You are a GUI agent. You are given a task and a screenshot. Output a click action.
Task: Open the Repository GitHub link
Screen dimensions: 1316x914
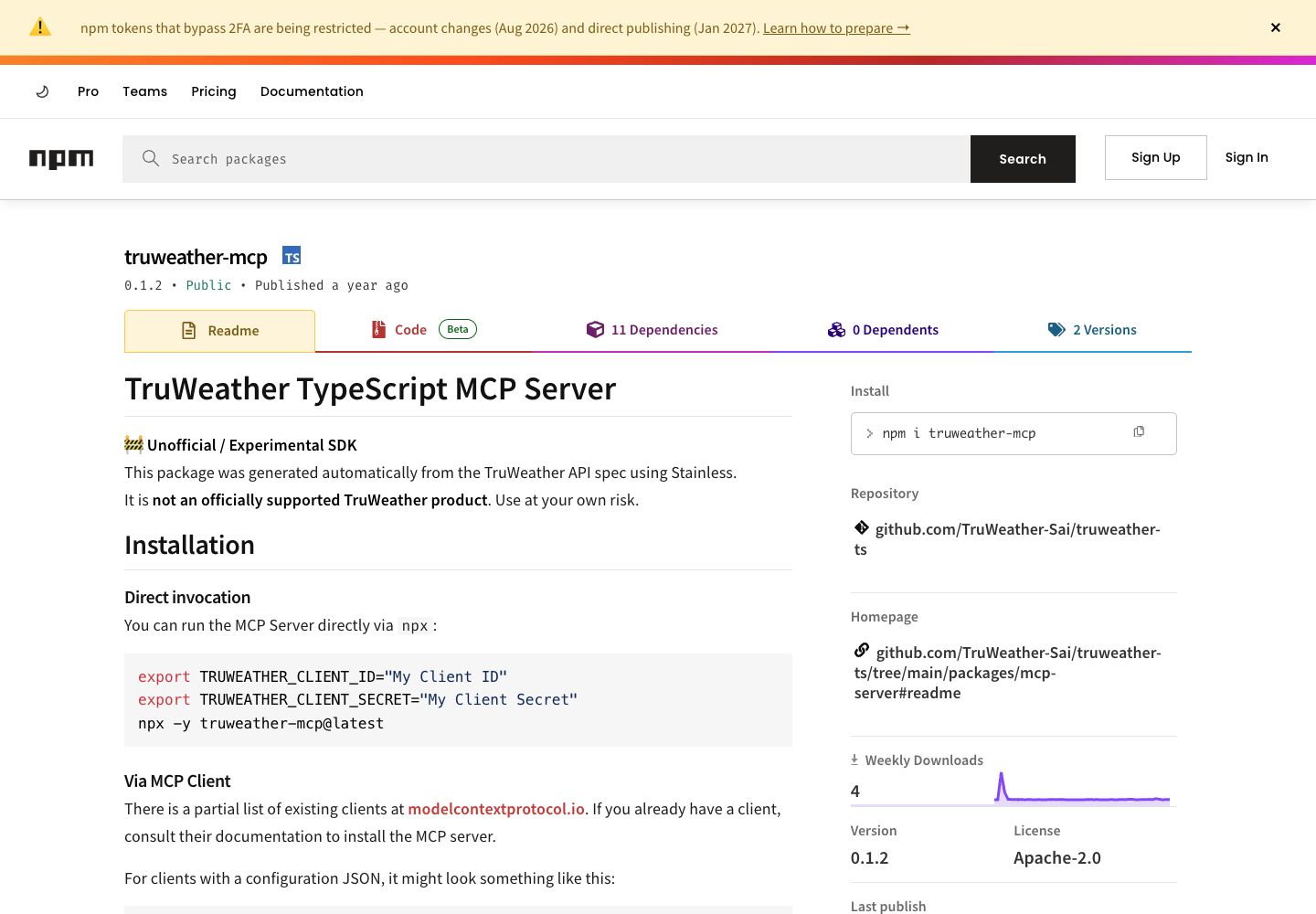[x=1007, y=538]
